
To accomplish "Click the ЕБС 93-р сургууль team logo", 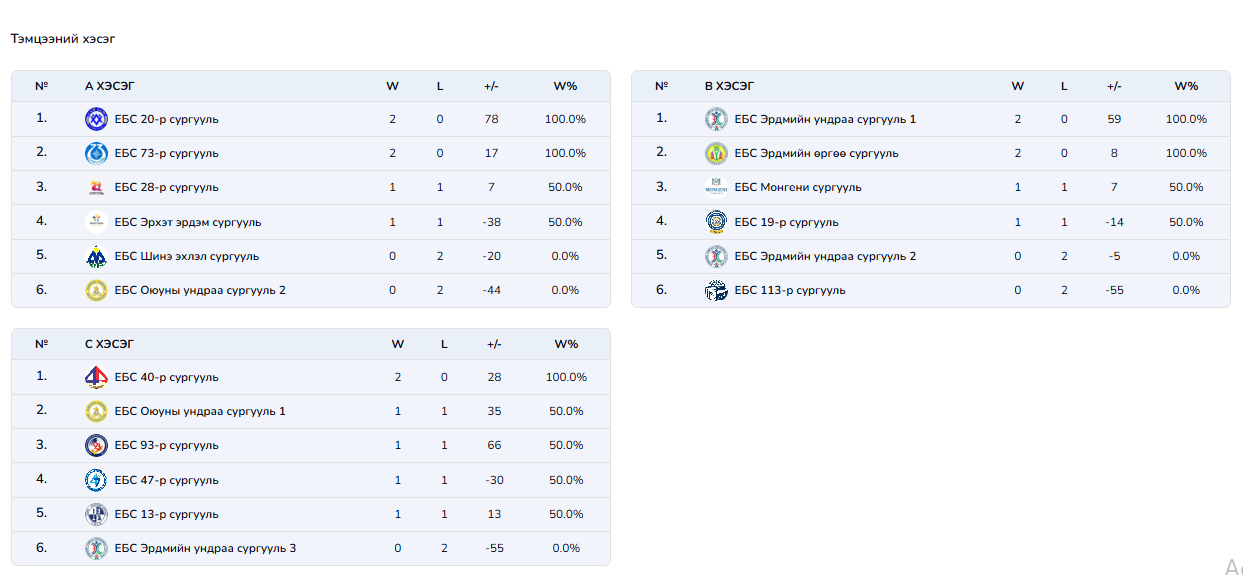I will [96, 445].
